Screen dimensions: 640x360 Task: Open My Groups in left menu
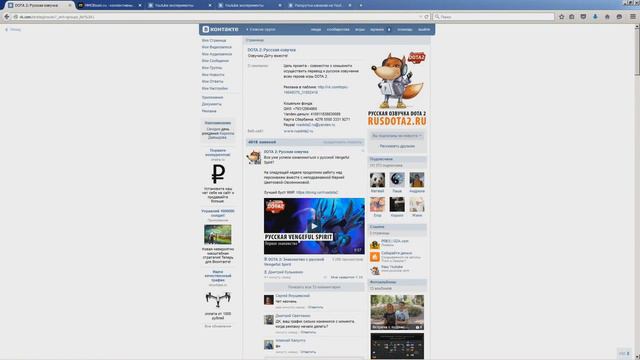(x=212, y=68)
